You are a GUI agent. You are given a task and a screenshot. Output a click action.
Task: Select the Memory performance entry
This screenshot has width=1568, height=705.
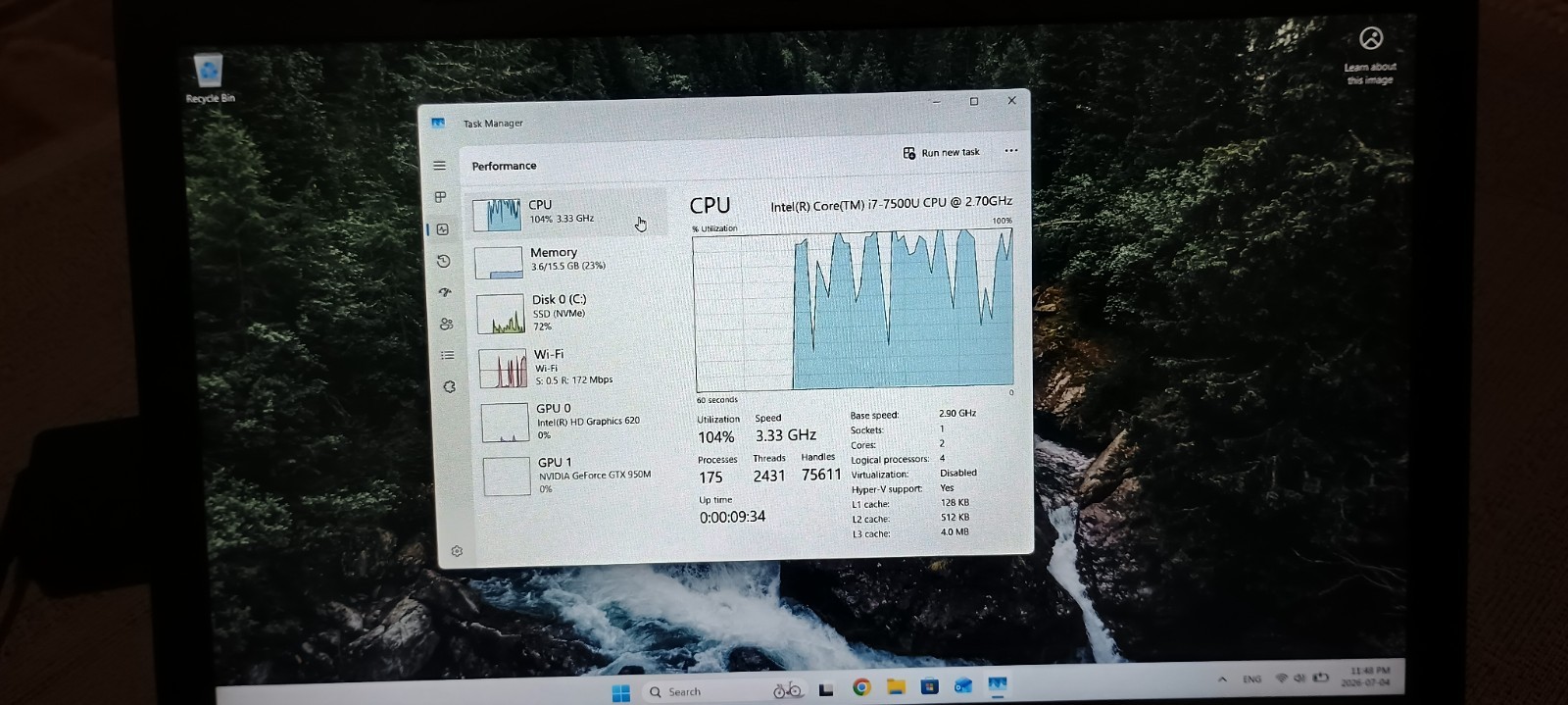pos(568,260)
